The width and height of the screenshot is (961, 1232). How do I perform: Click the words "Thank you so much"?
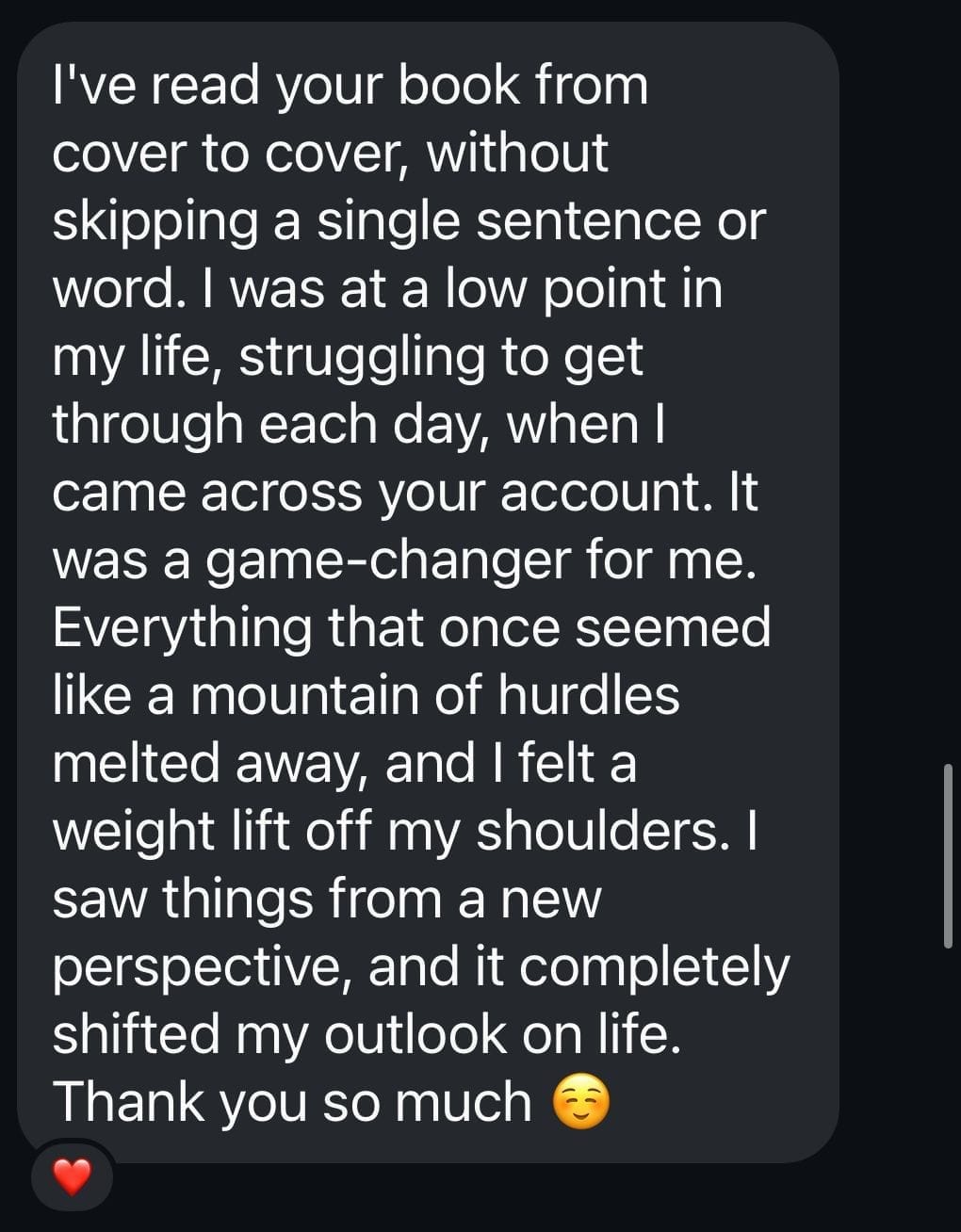coord(292,1102)
